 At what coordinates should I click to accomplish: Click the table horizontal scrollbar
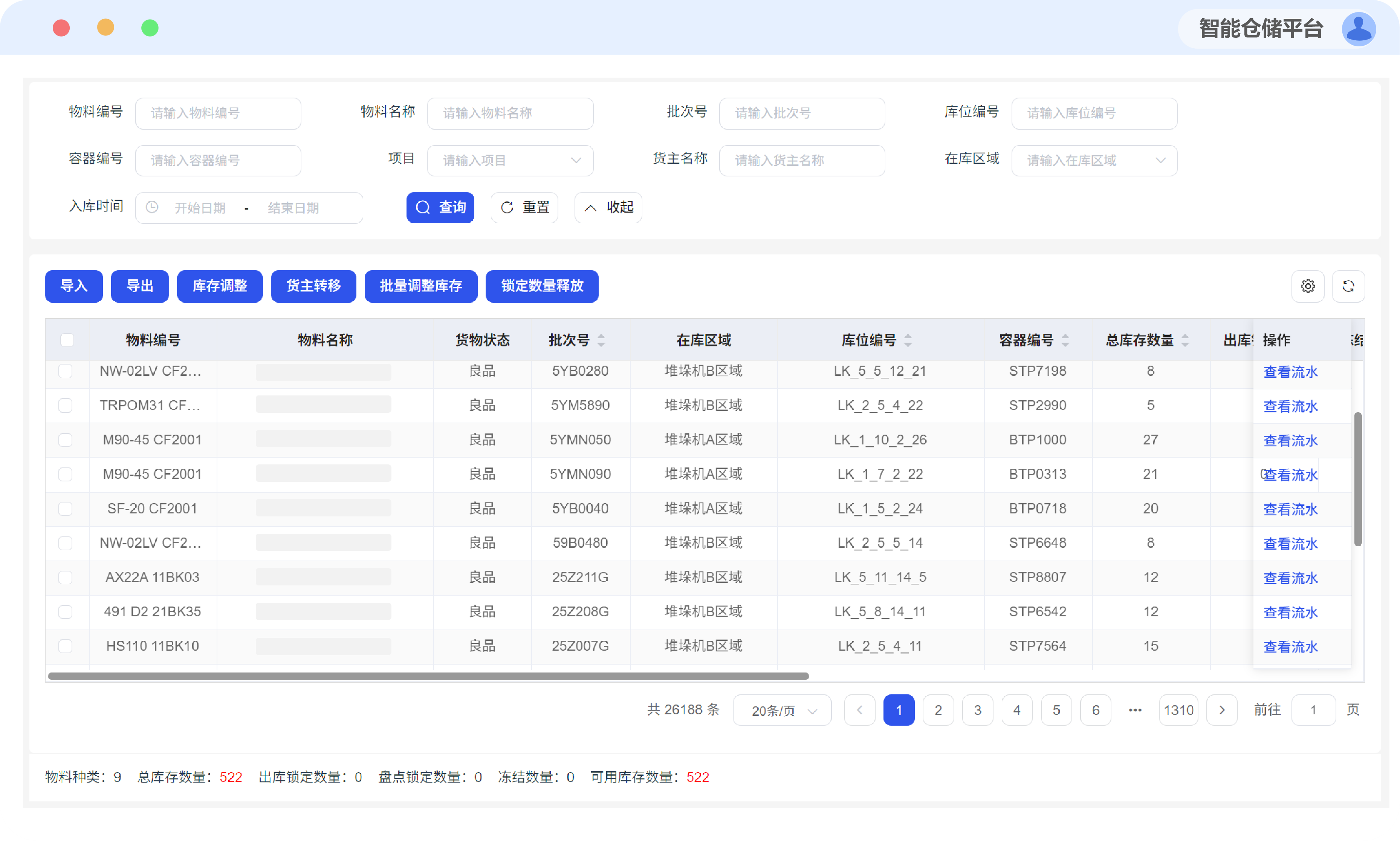428,676
